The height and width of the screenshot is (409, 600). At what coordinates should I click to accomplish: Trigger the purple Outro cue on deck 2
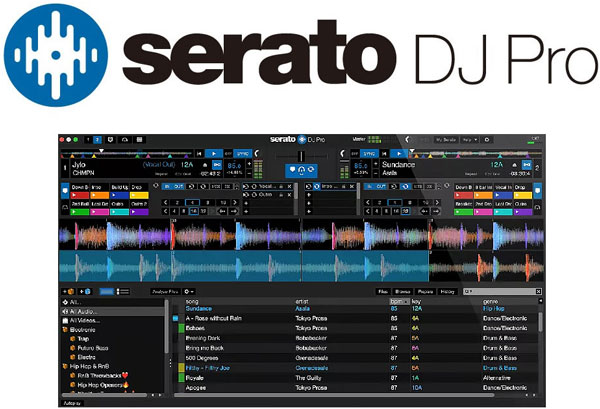click(522, 212)
